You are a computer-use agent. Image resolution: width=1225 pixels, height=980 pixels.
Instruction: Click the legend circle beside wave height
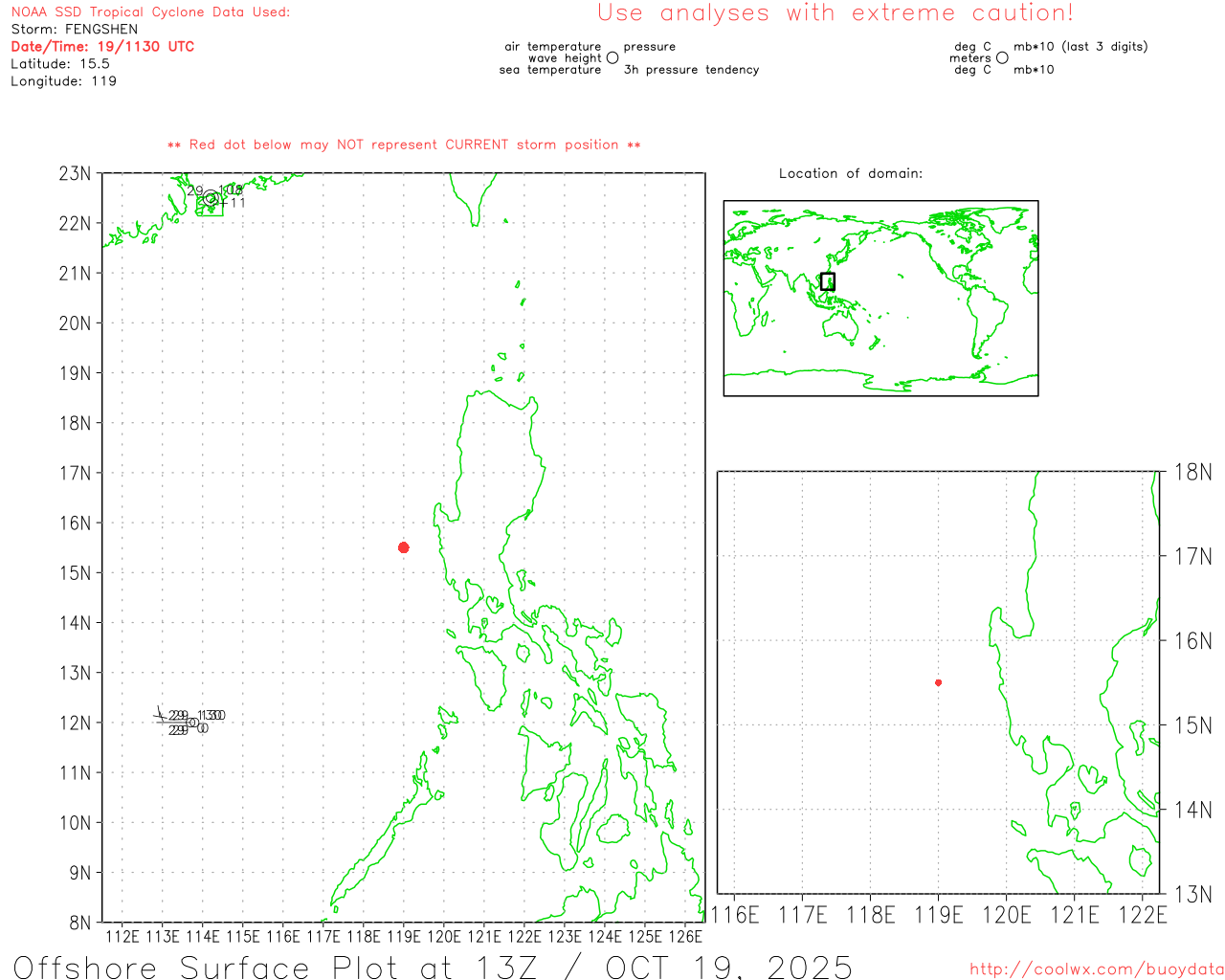pyautogui.click(x=612, y=58)
